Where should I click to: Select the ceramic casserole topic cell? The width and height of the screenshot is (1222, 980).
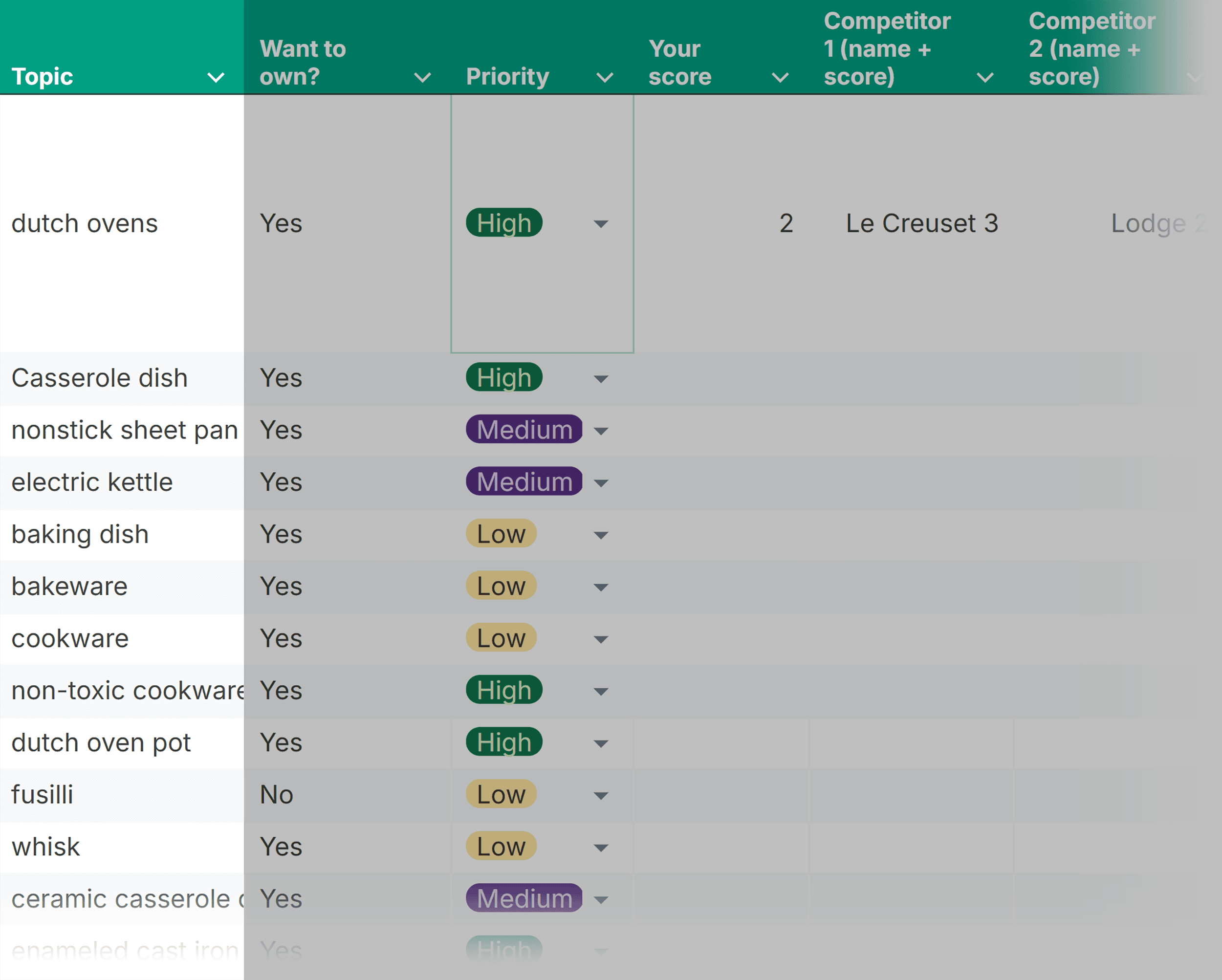click(122, 899)
